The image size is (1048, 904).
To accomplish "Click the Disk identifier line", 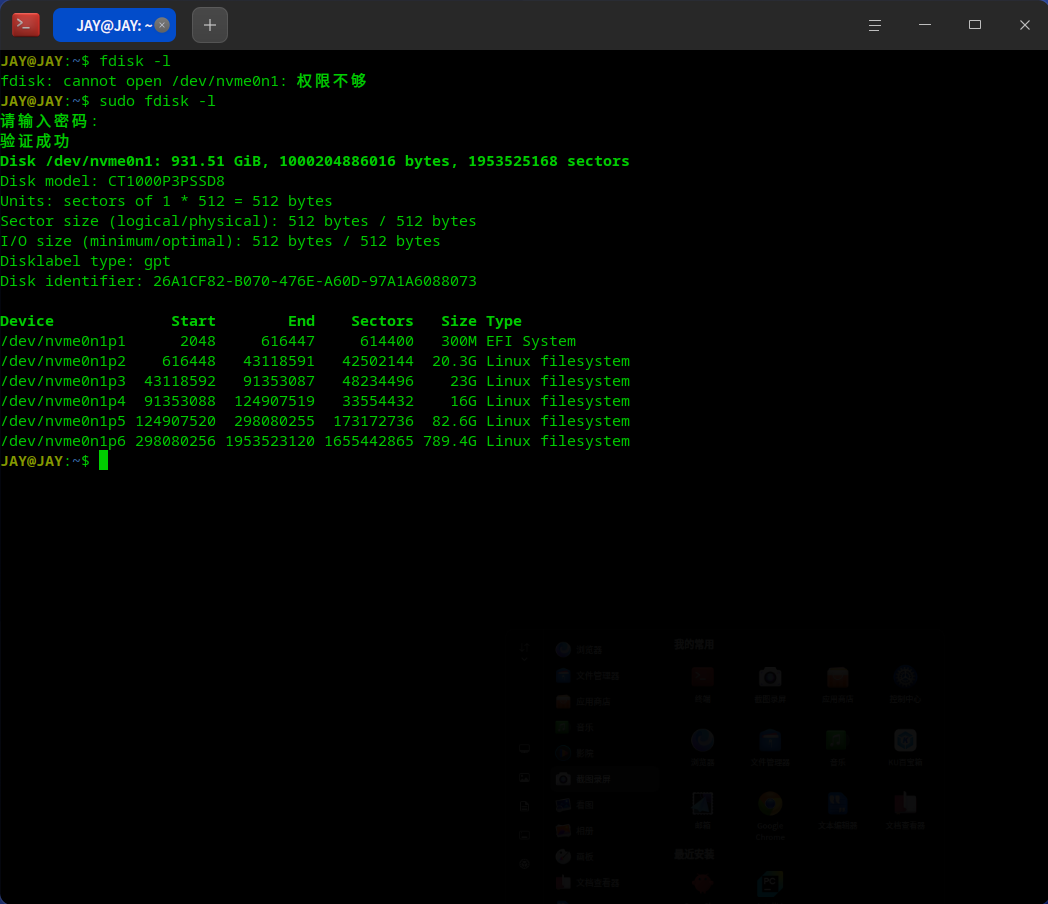I will (239, 281).
